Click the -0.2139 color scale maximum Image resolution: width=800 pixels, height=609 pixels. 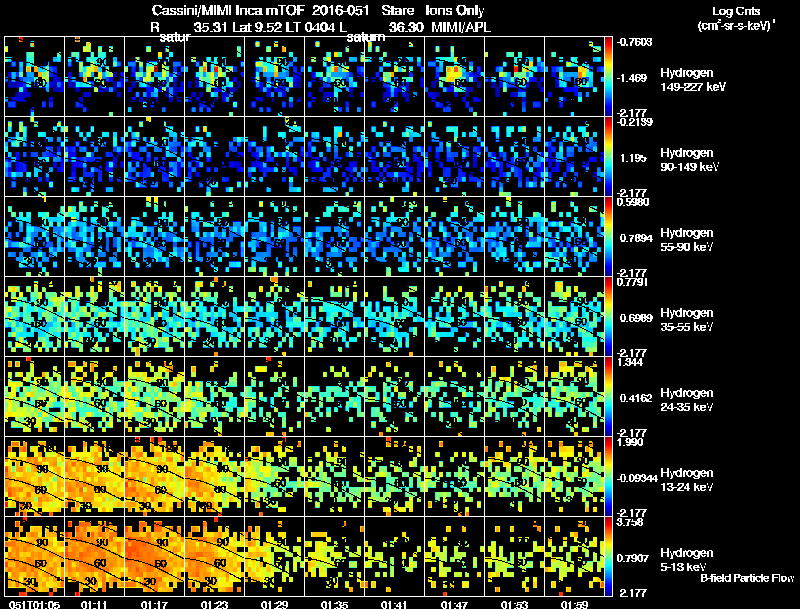[634, 122]
